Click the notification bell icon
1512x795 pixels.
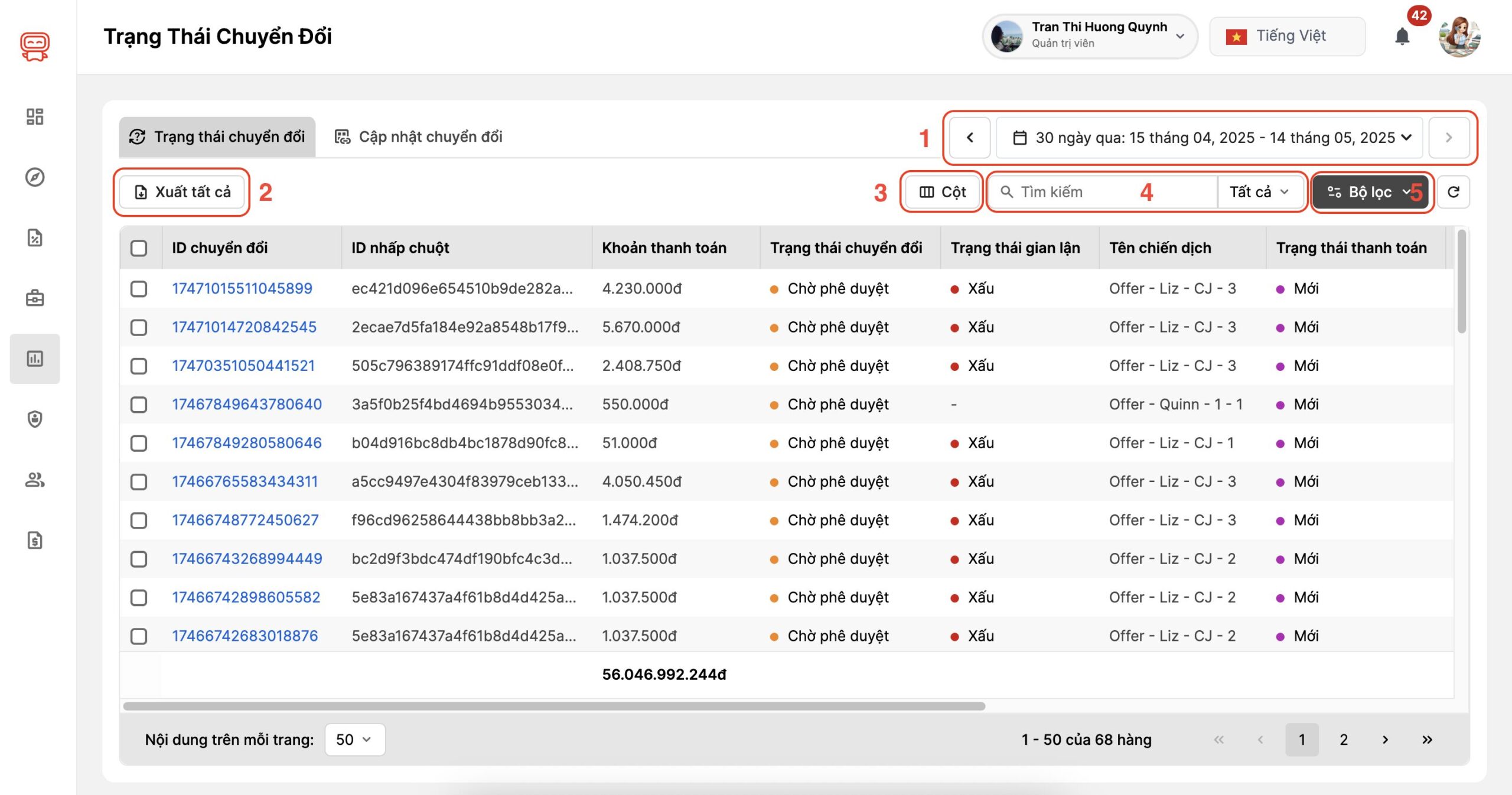pos(1402,37)
